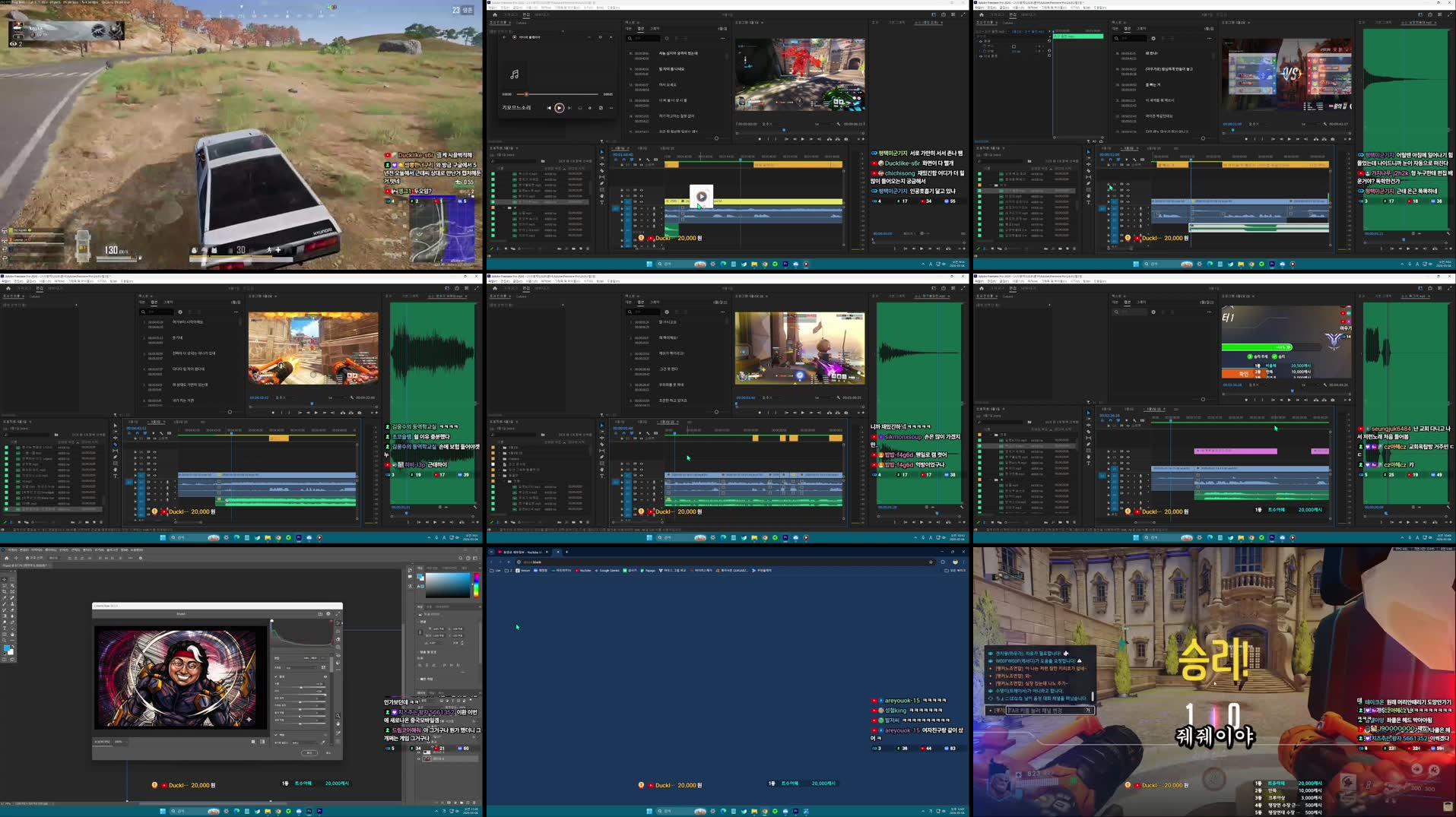Switch Camera Raw to before/after split view
Viewport: 1456px width, 817px height.
point(262,742)
